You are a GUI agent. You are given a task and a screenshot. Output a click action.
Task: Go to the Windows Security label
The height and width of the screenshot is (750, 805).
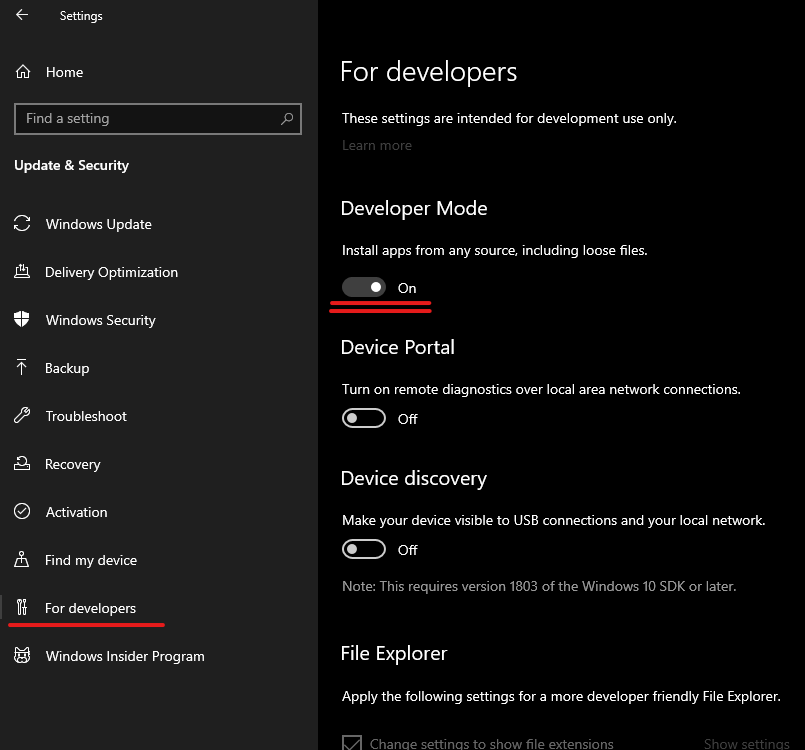coord(101,320)
